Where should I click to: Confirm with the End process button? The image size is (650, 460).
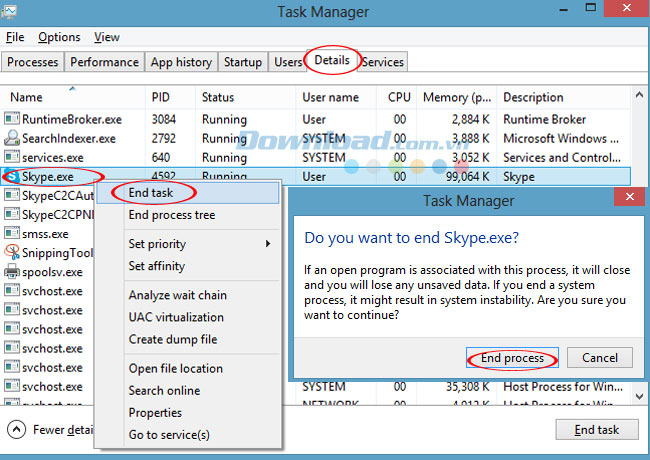pyautogui.click(x=512, y=358)
